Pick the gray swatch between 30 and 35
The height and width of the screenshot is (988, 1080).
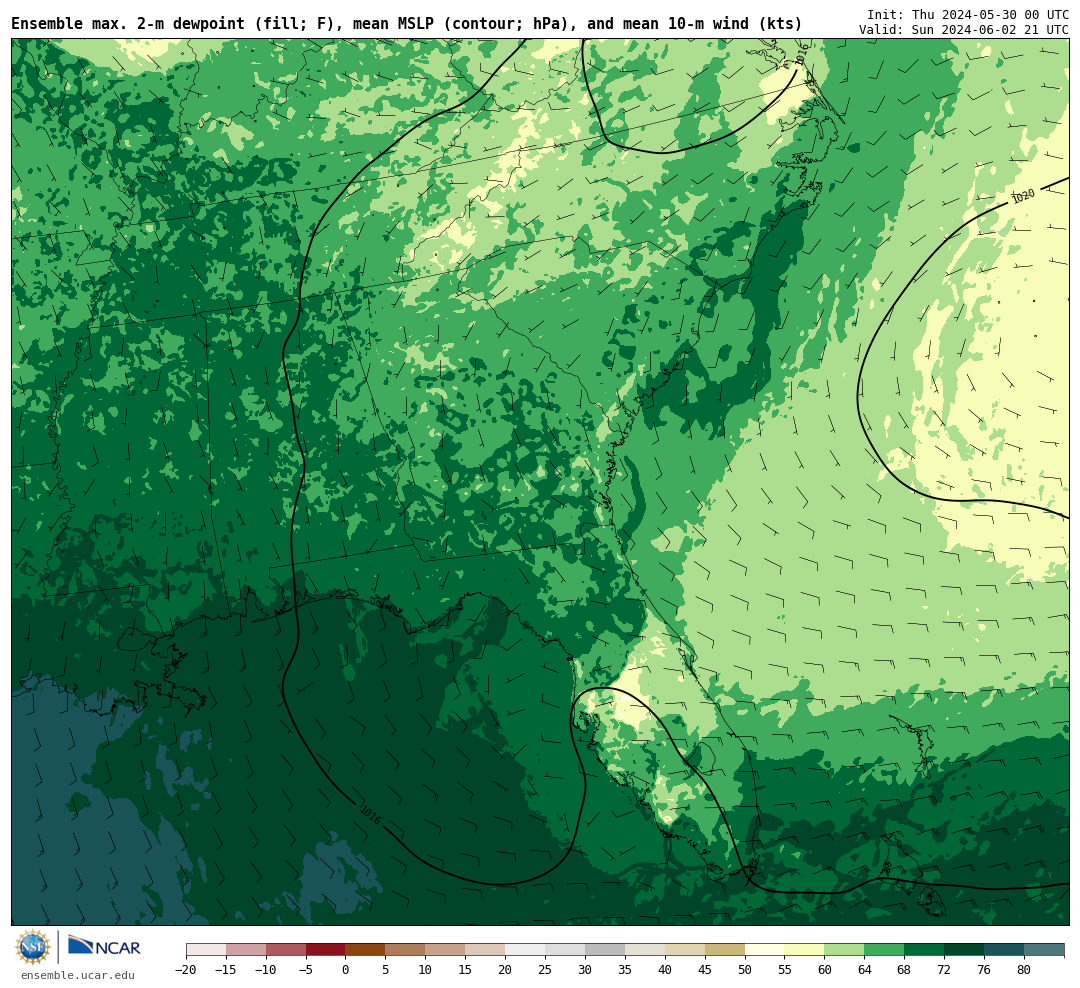(605, 950)
